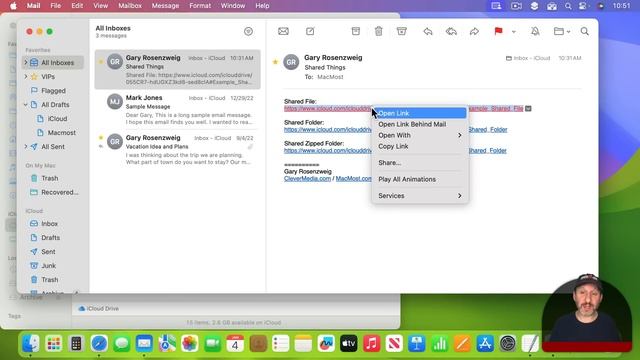The height and width of the screenshot is (360, 640).
Task: Choose Share... in context menu
Action: coord(420,162)
